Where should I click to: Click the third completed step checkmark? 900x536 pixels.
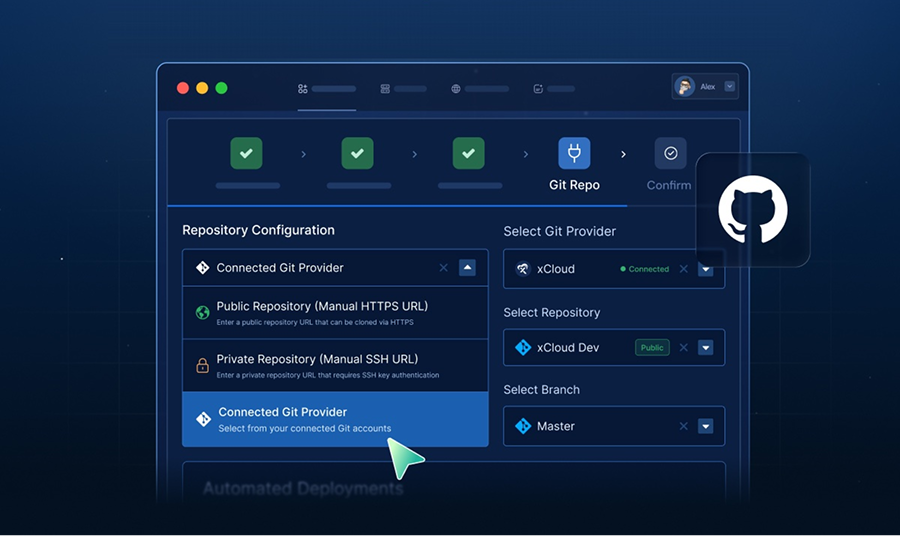pos(468,154)
